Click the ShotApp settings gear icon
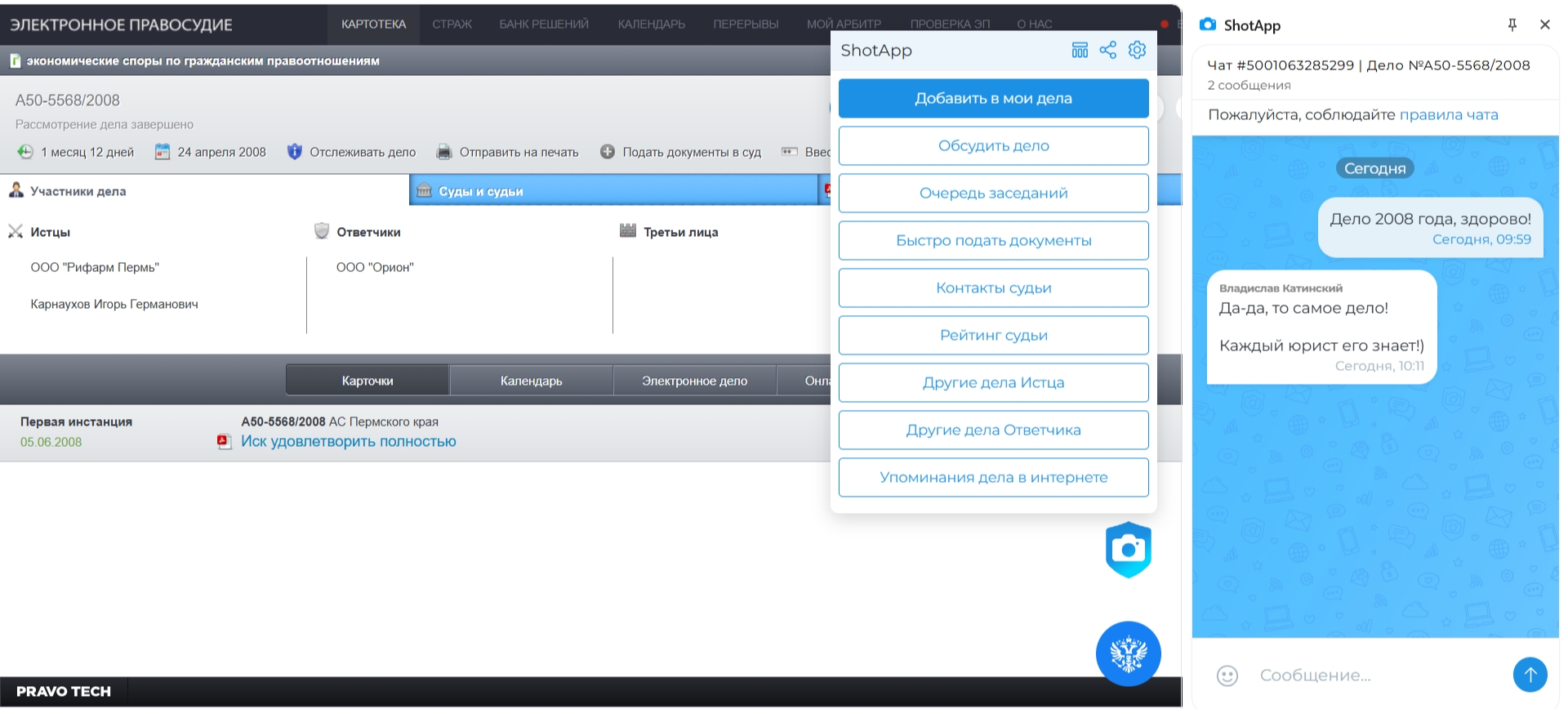The image size is (1568, 709). 1137,51
